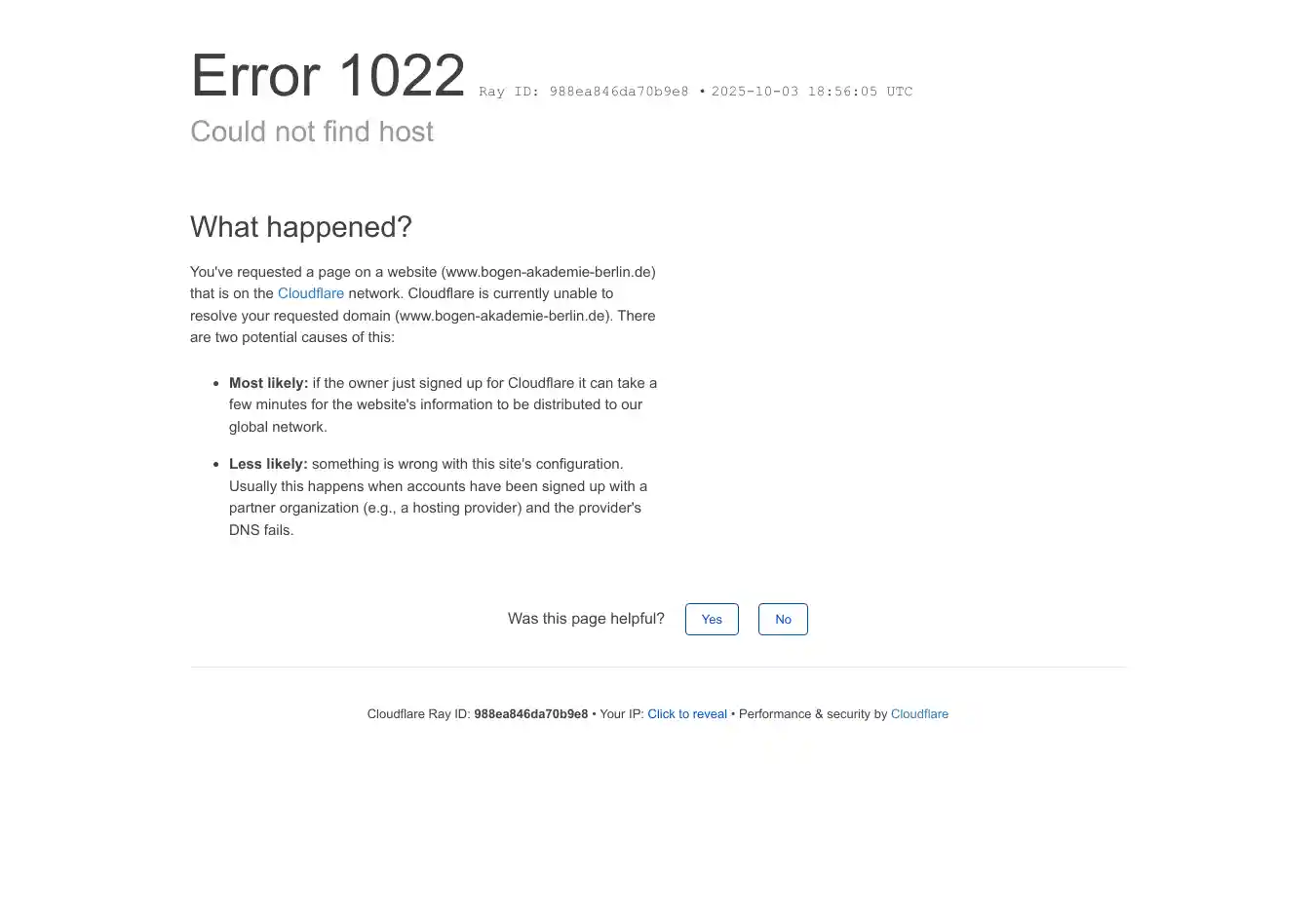The image size is (1316, 916).
Task: Open the Cloudflare link in the footer
Action: [919, 714]
